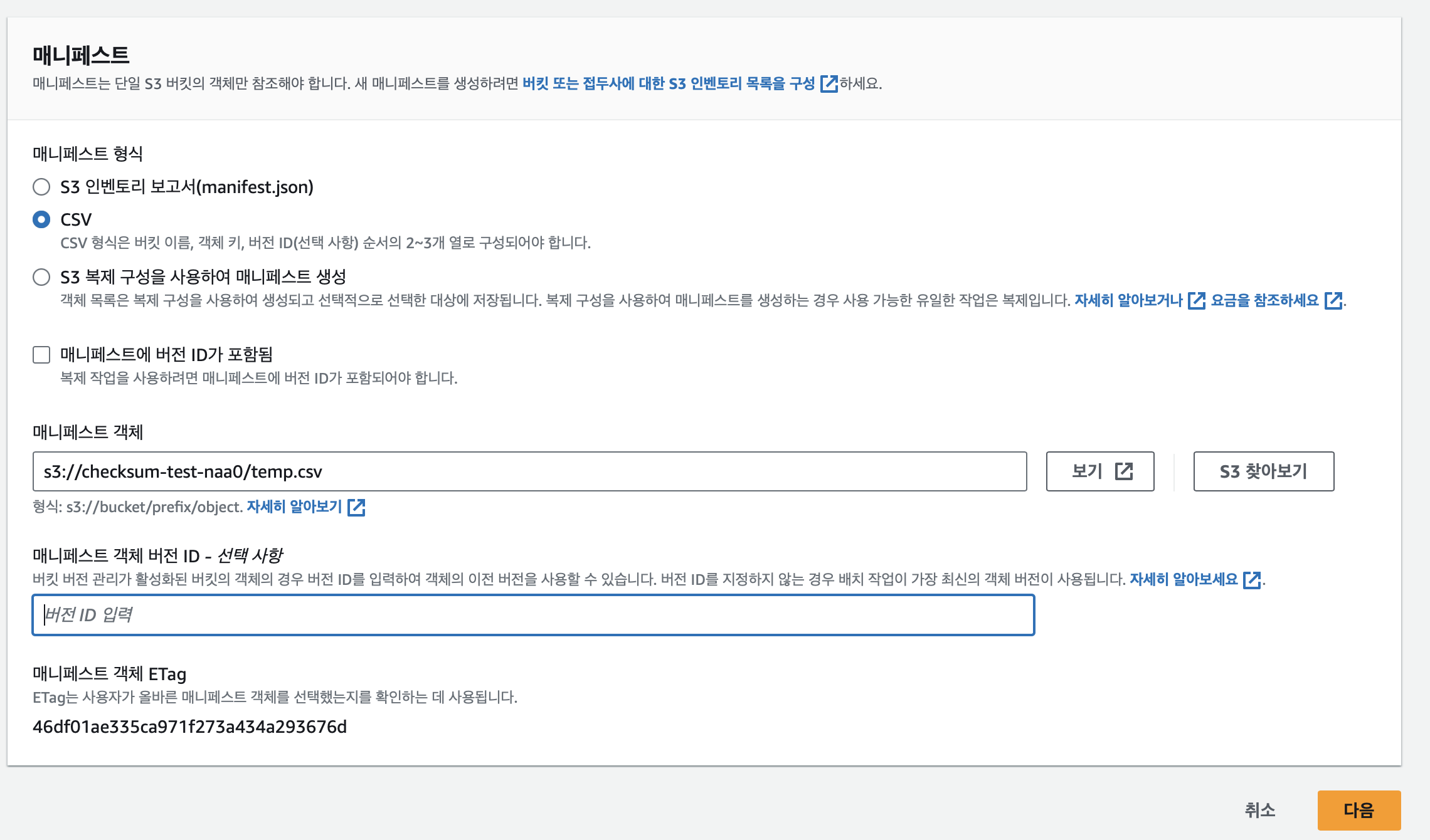Click external icon beside 형식 자세히 알아보기
This screenshot has height=840, width=1430.
(x=356, y=507)
